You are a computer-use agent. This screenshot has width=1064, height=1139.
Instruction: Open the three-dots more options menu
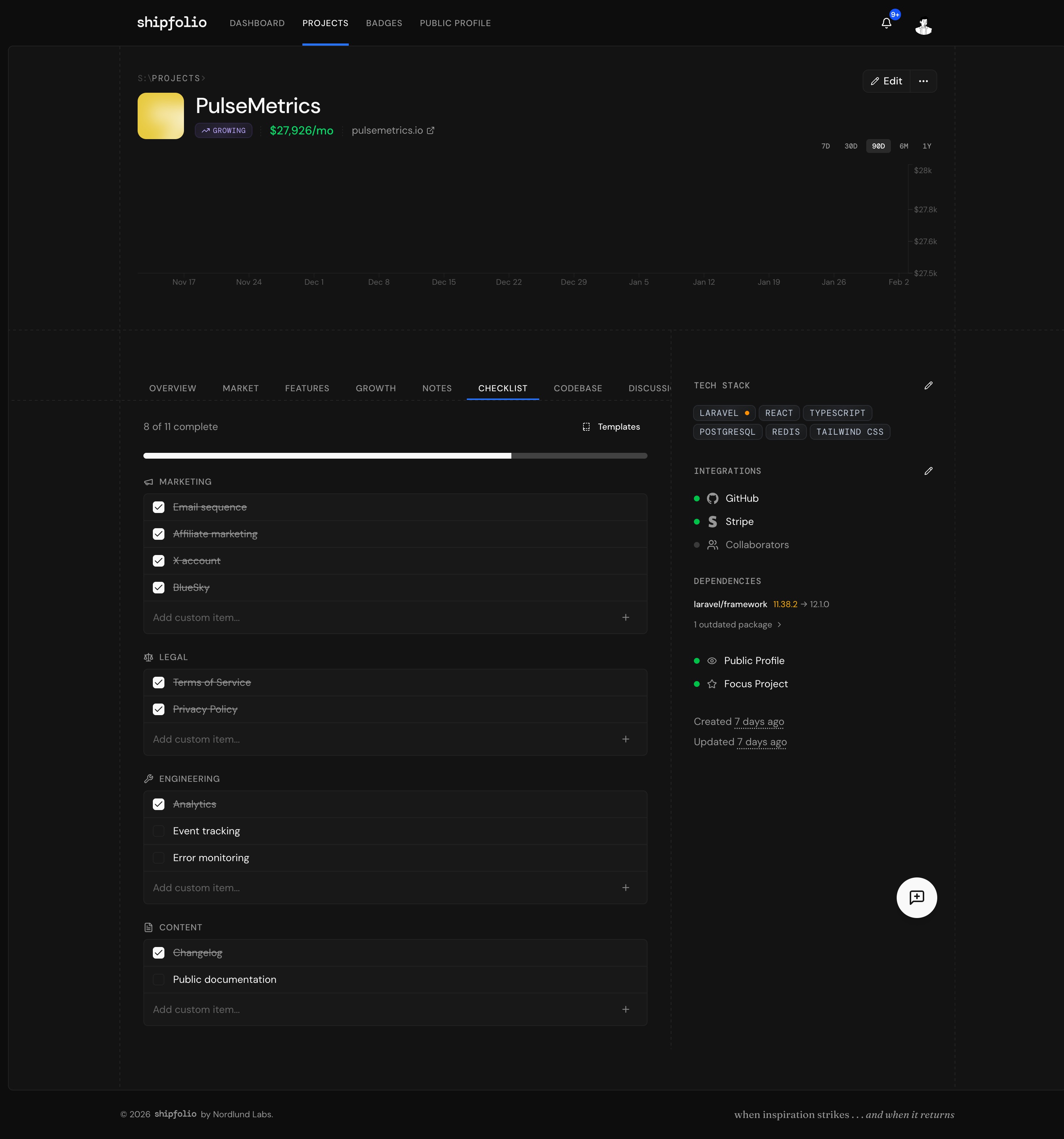coord(923,82)
